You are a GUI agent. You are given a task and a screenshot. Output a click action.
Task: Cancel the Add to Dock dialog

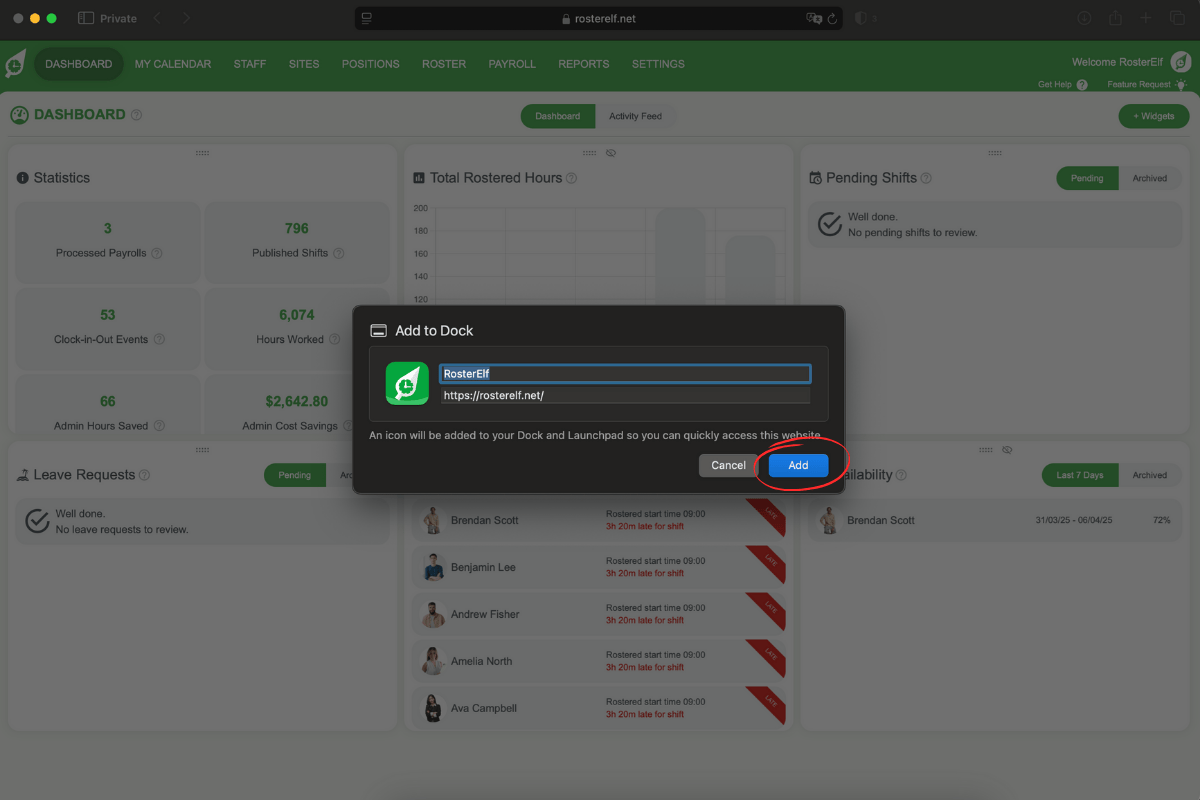pos(728,465)
